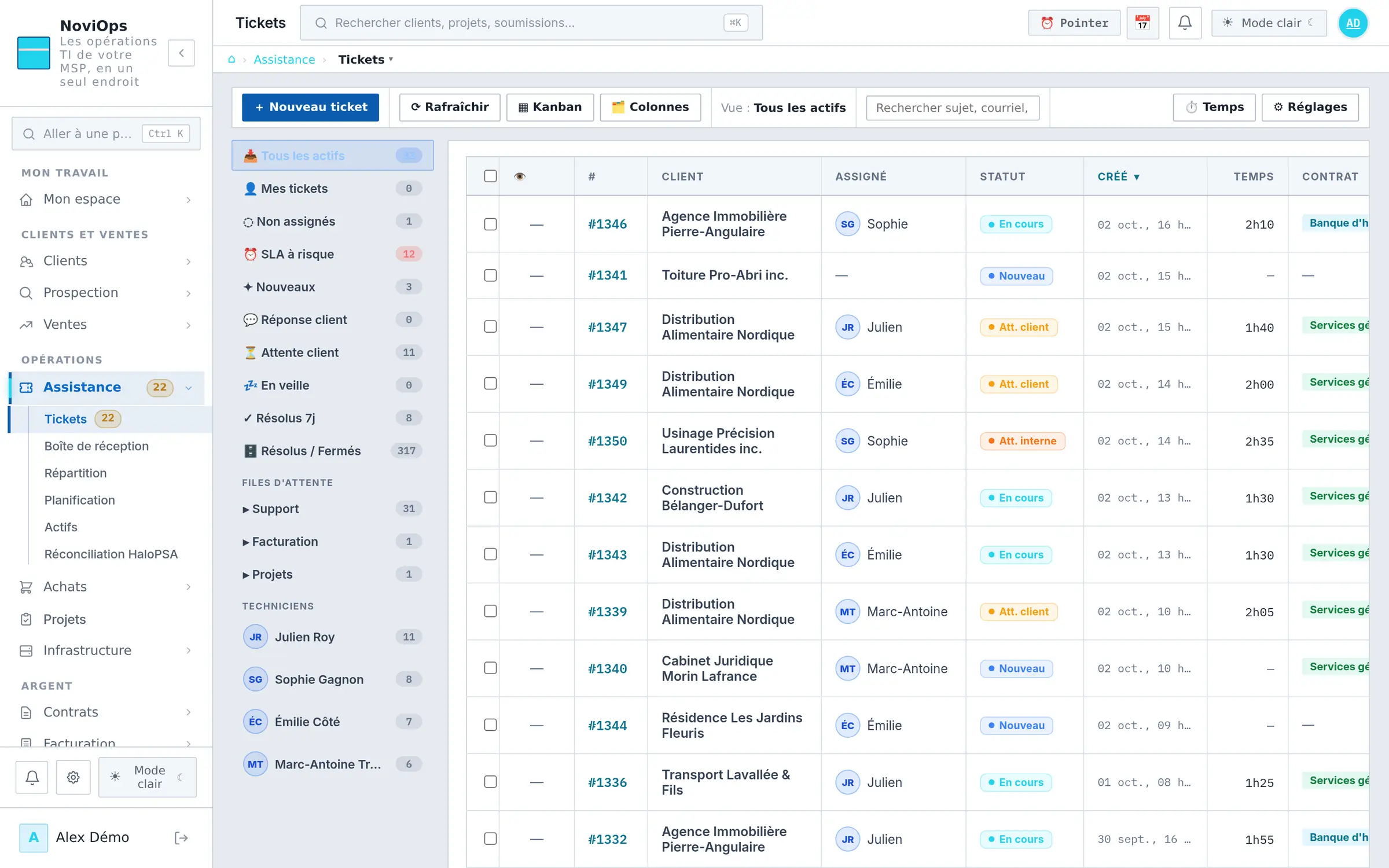The width and height of the screenshot is (1389, 868).
Task: Filter by Marc-Antoine MT technician avatar
Action: (x=255, y=764)
